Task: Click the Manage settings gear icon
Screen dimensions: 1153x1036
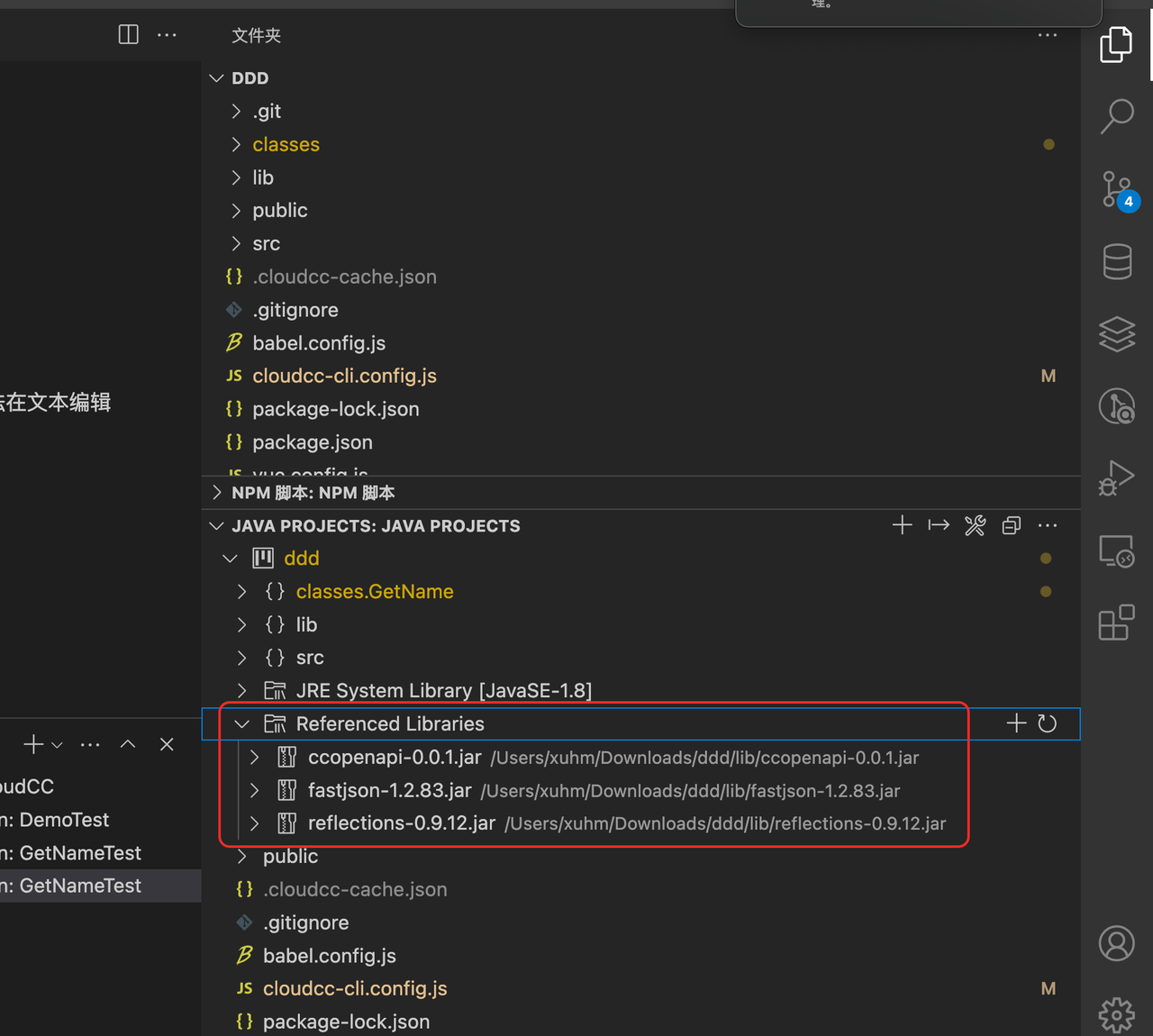Action: [x=1117, y=1014]
